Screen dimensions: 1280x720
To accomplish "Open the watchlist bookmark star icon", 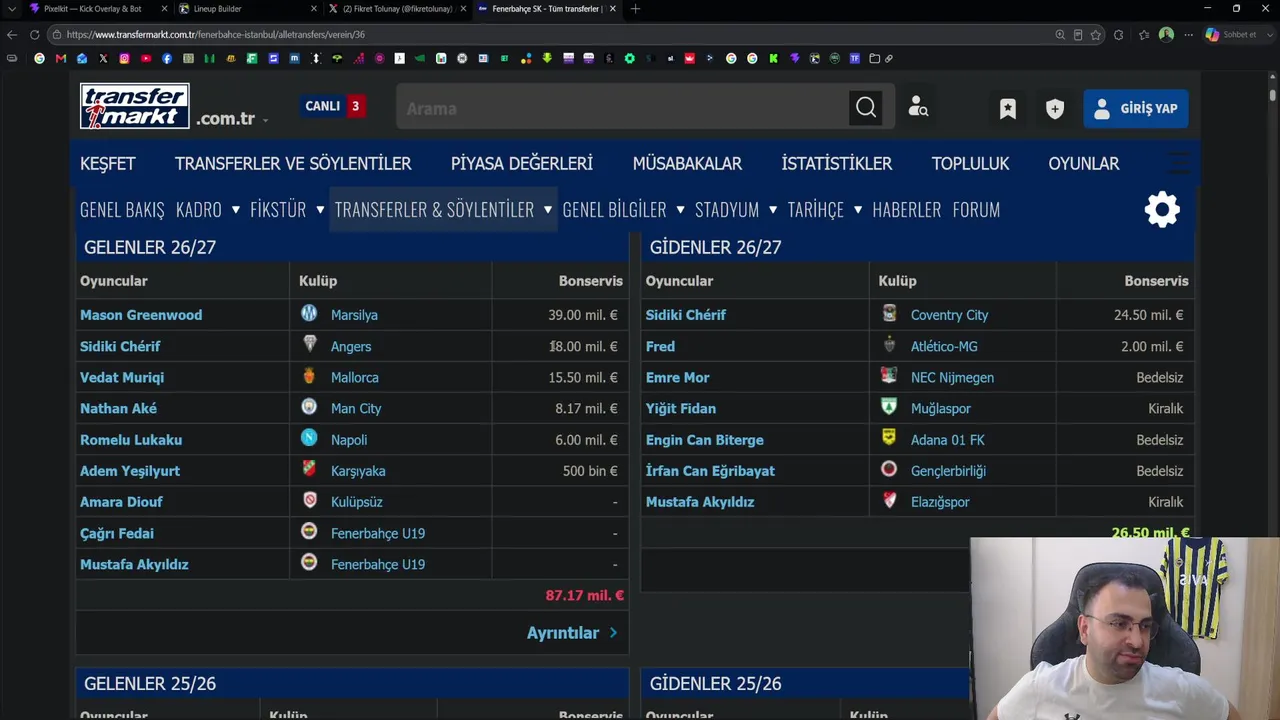I will click(1008, 109).
